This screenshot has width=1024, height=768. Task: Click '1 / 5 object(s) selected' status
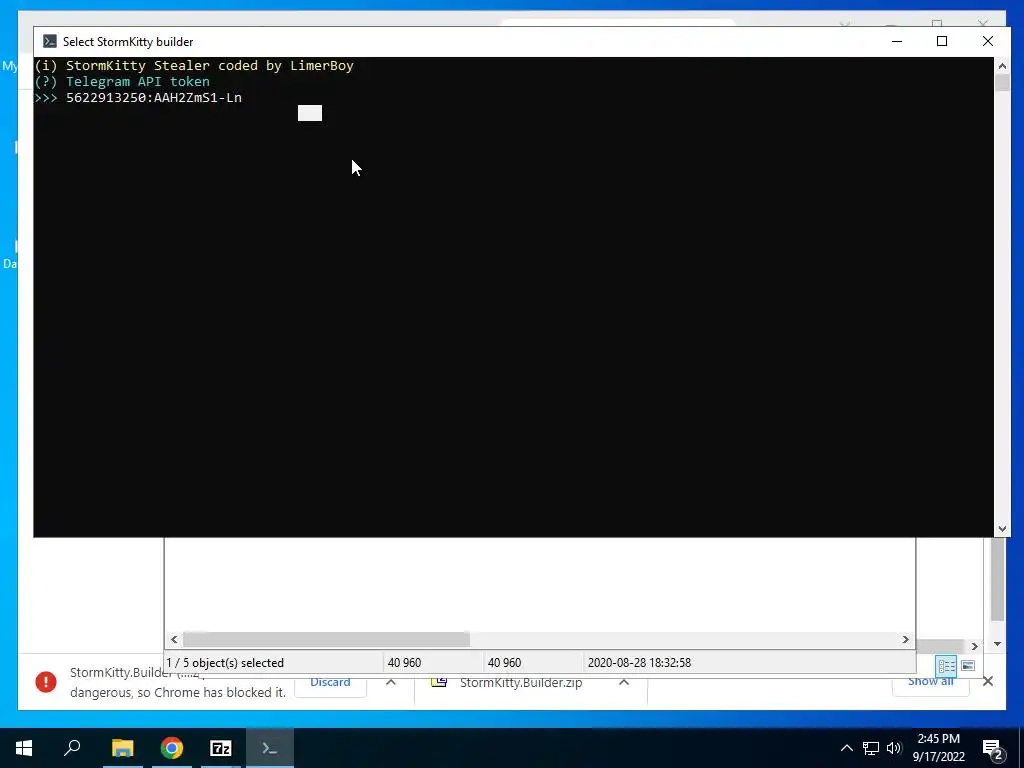[225, 663]
